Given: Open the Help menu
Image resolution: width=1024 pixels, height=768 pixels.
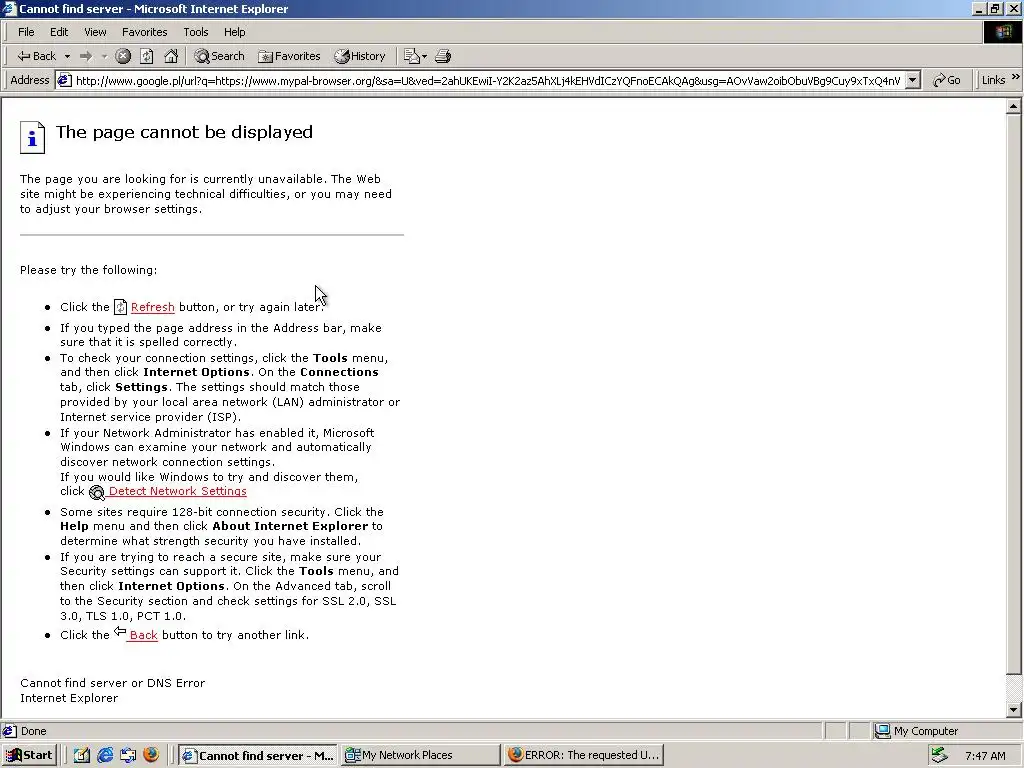Looking at the screenshot, I should [x=234, y=32].
